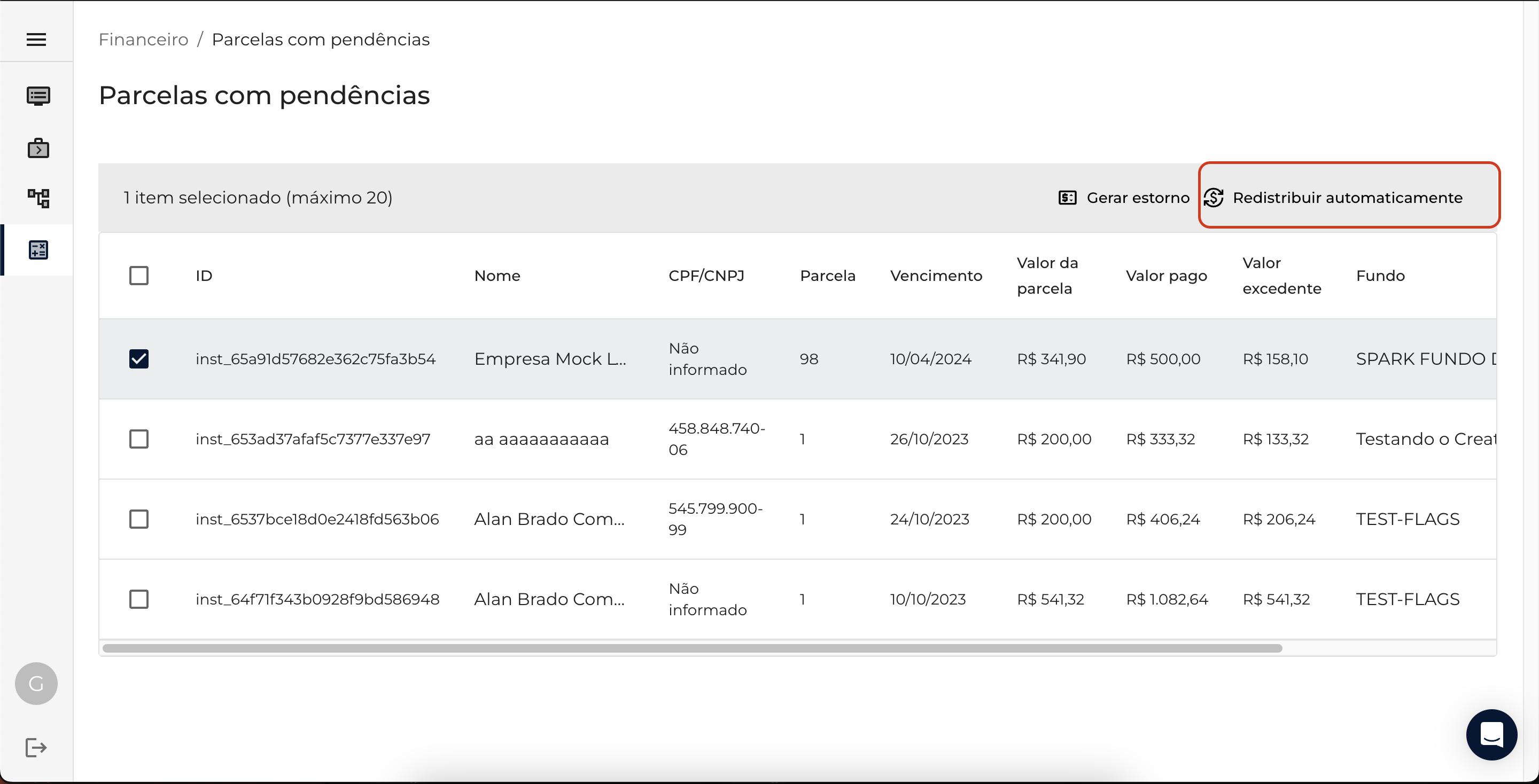The height and width of the screenshot is (784, 1539).
Task: Open the briefcase sidebar icon
Action: [38, 148]
